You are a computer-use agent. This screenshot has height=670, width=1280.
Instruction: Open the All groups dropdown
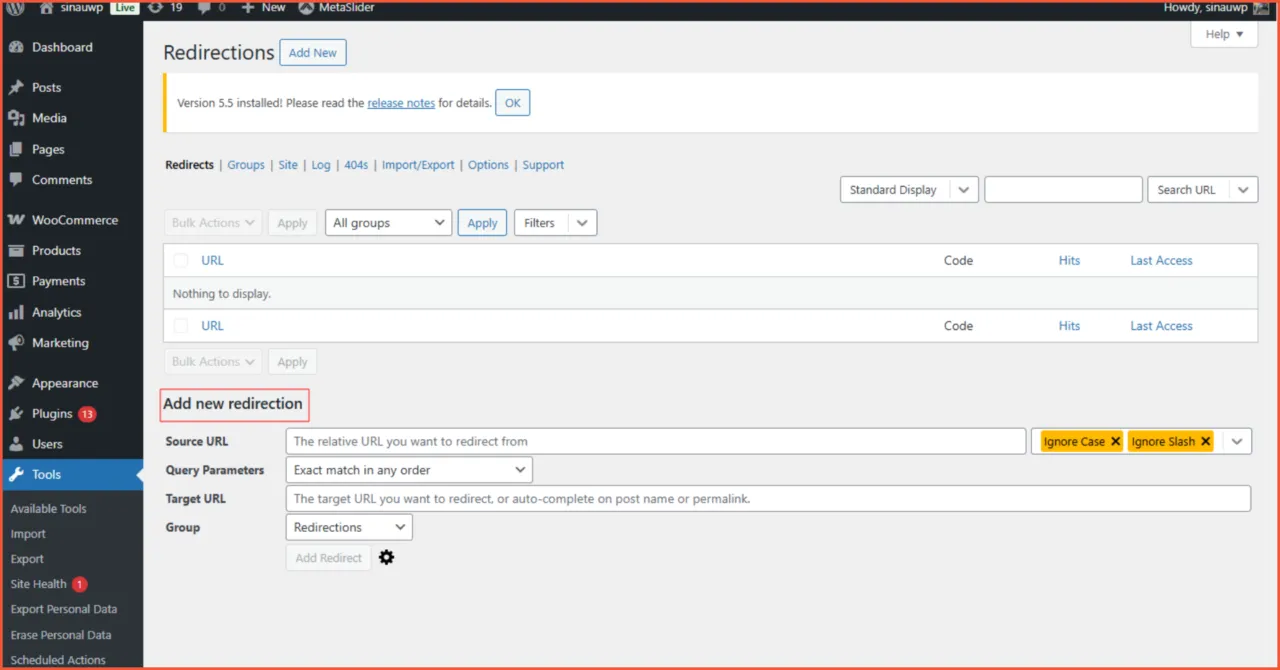[388, 222]
